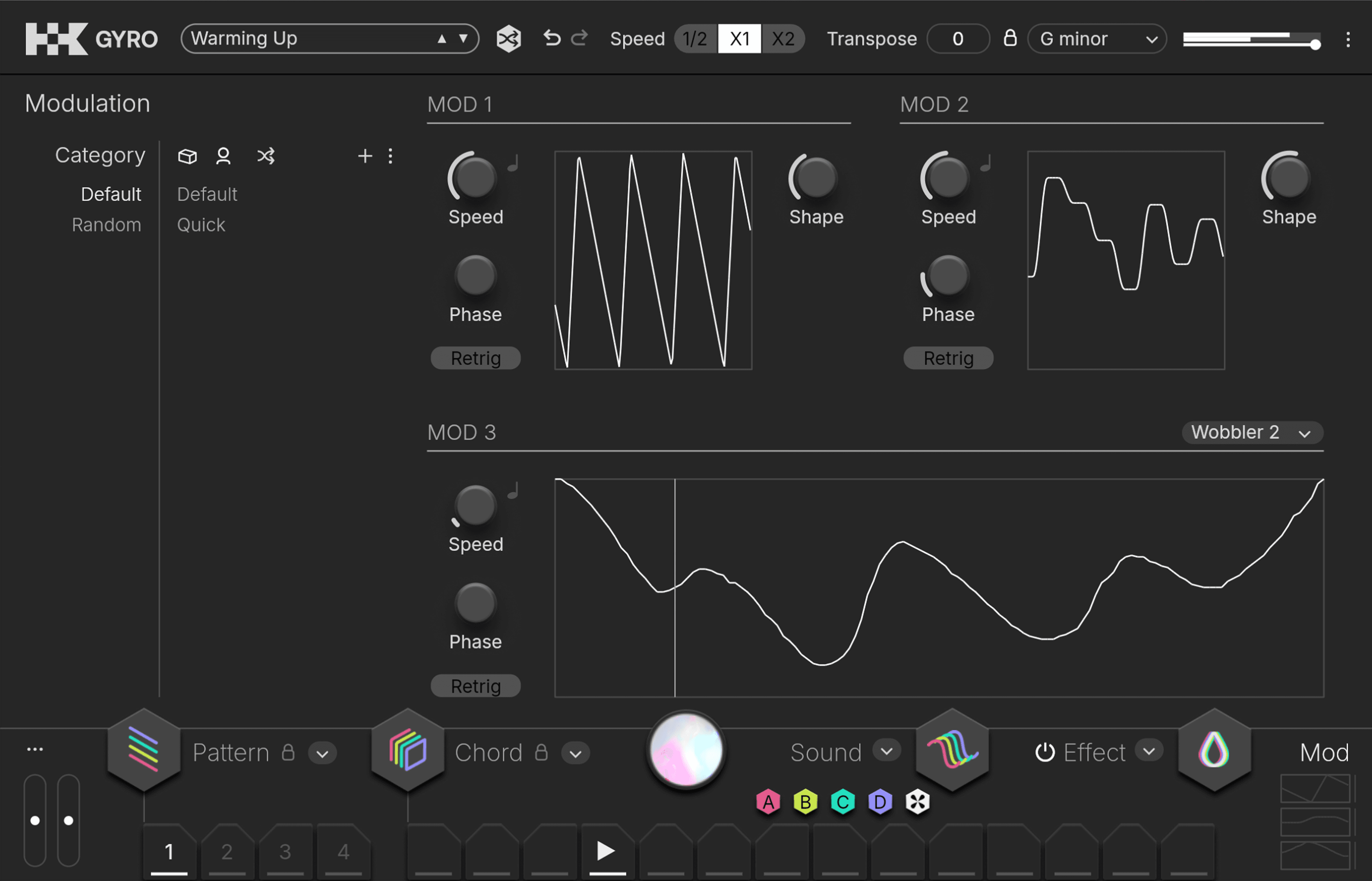
Task: Undo the last change
Action: click(x=552, y=38)
